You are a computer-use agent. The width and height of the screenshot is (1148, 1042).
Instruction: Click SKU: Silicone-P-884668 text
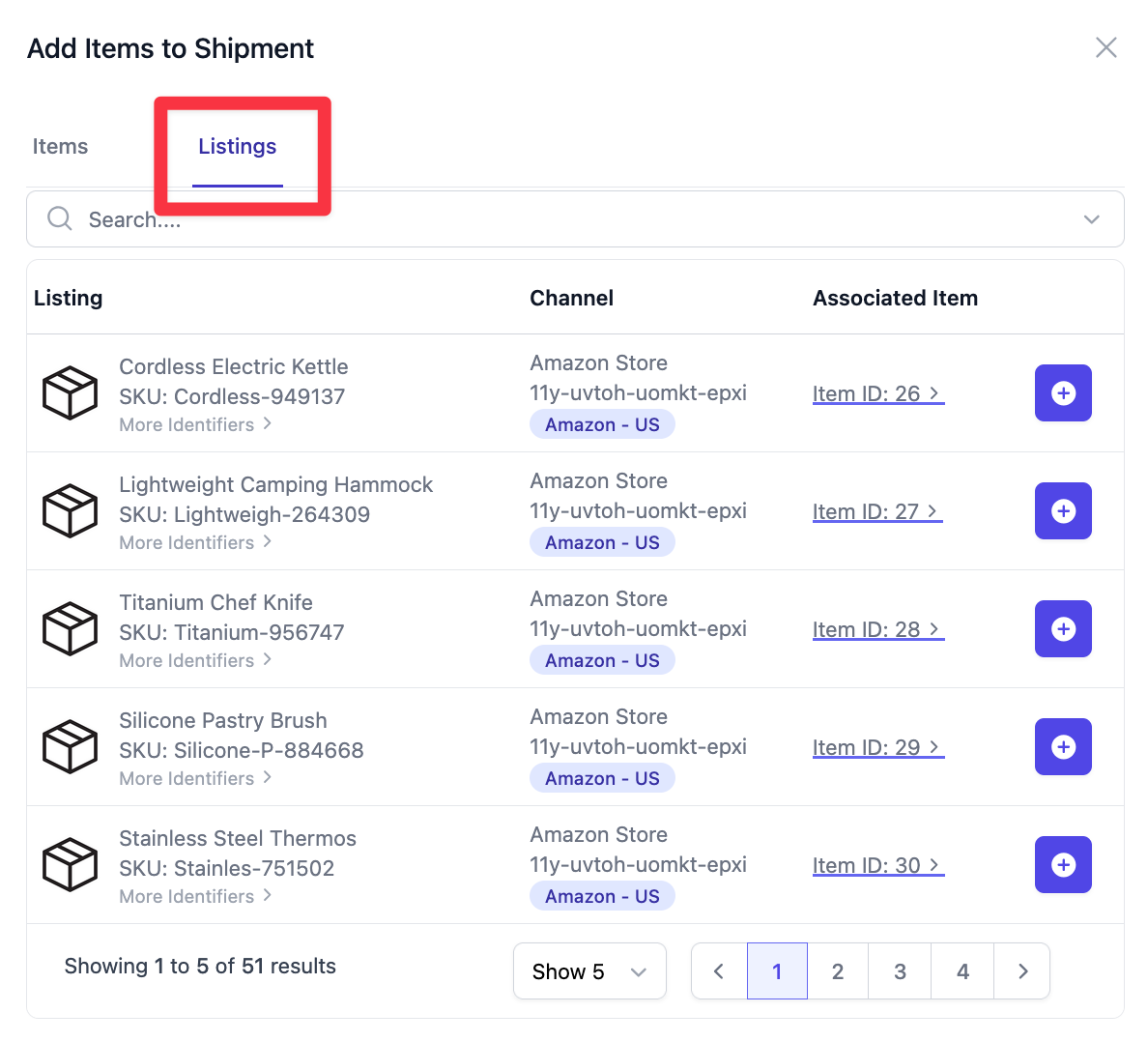(x=242, y=750)
